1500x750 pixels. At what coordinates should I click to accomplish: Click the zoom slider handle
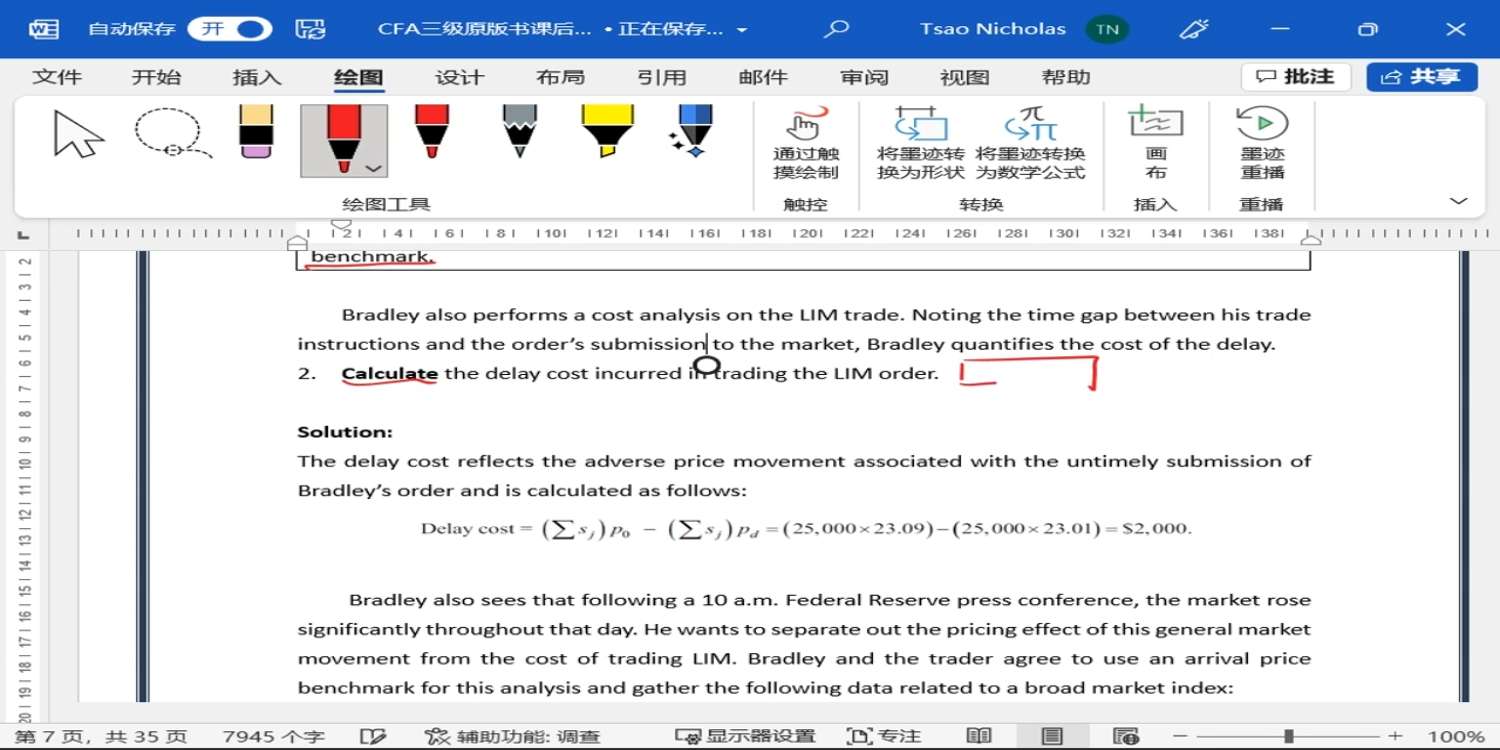click(1289, 737)
